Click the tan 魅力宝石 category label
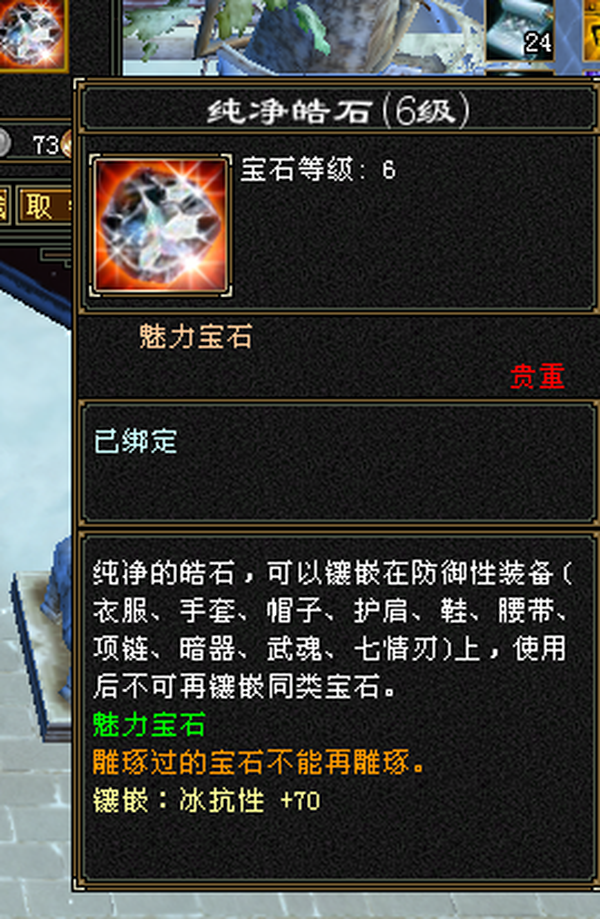This screenshot has width=600, height=919. [195, 337]
